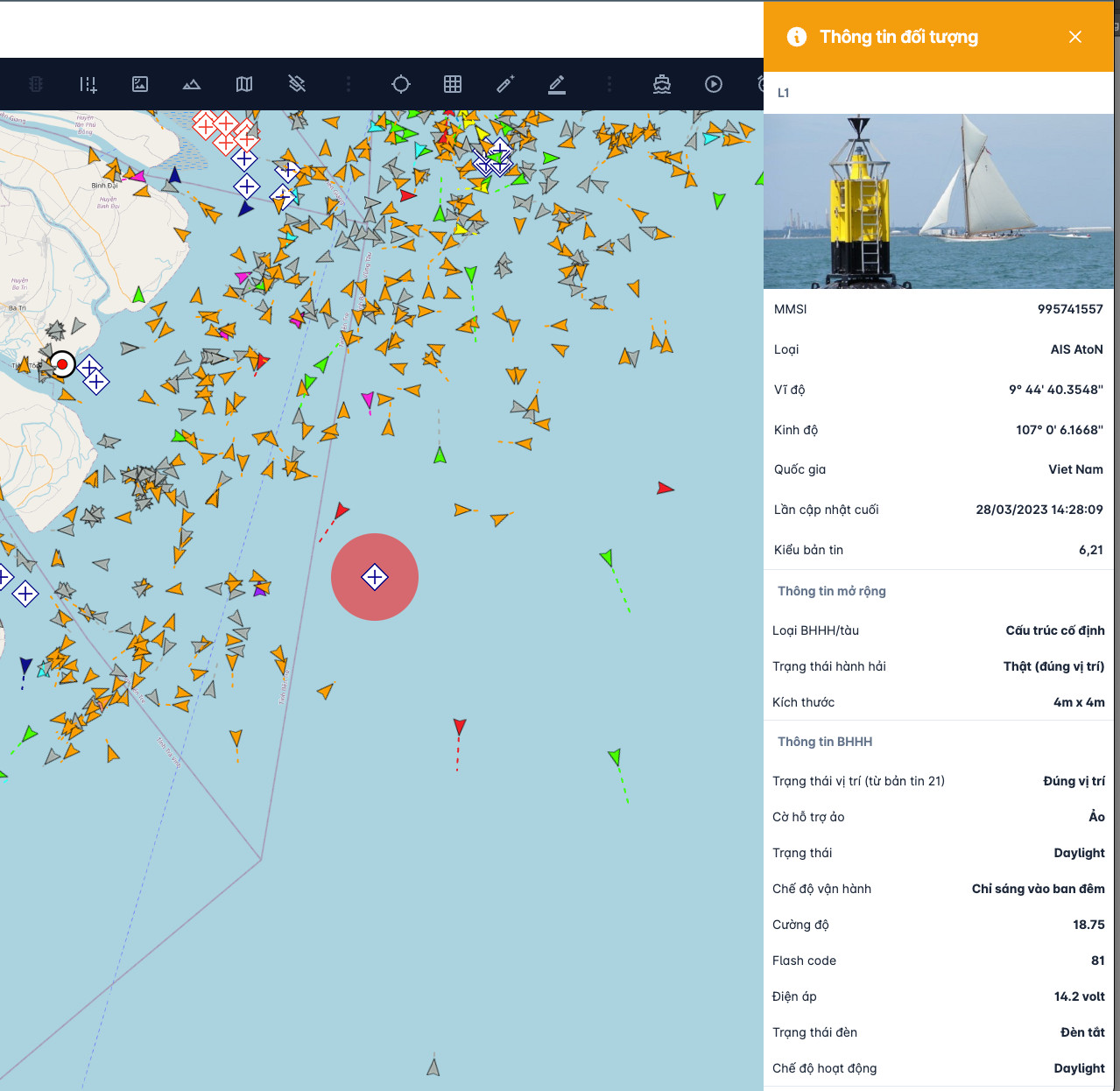Image resolution: width=1120 pixels, height=1091 pixels.
Task: Click the crosshair locate tool
Action: [x=401, y=84]
